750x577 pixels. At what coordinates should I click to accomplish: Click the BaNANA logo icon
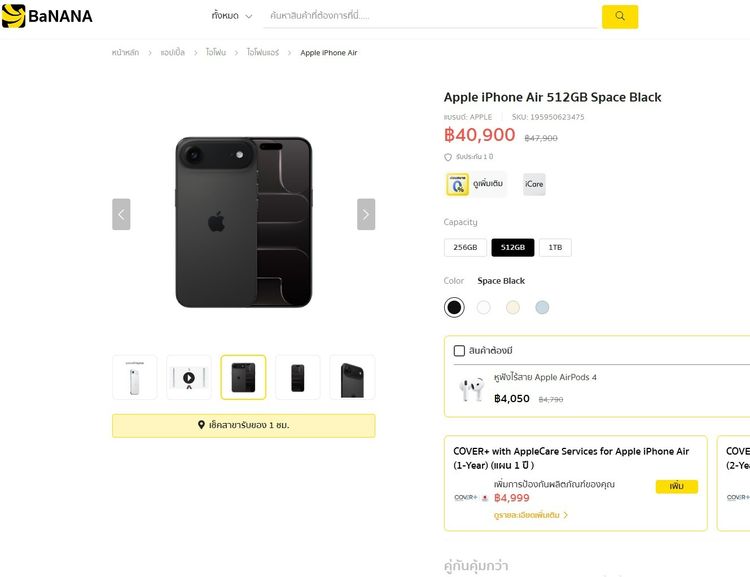pyautogui.click(x=14, y=16)
